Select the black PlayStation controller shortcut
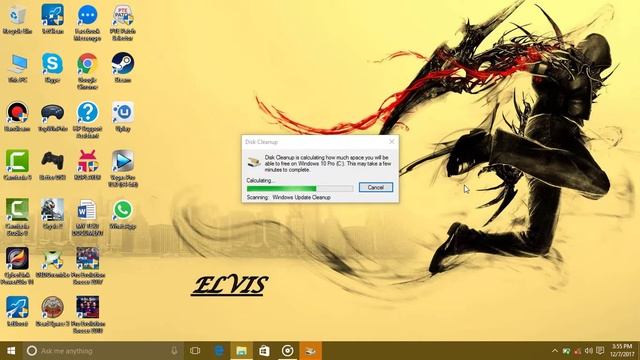 (52, 165)
